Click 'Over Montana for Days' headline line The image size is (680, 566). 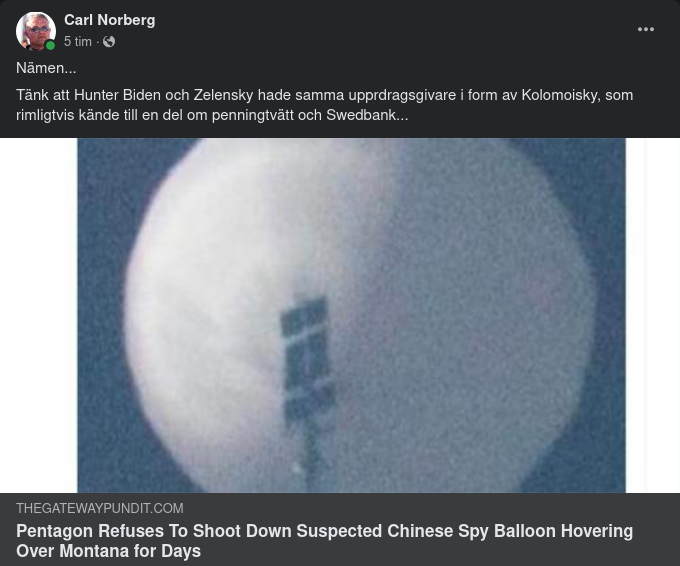click(108, 551)
